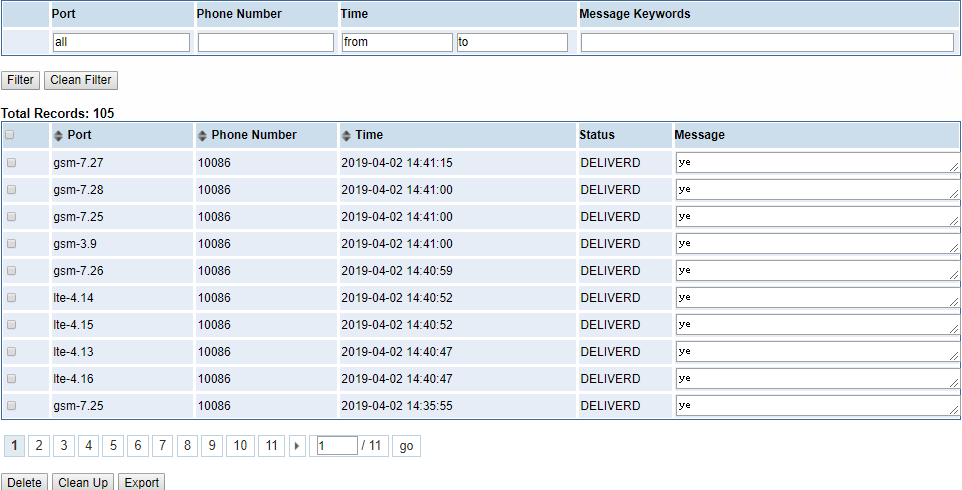Go to page 10
This screenshot has width=962, height=490.
tap(240, 446)
